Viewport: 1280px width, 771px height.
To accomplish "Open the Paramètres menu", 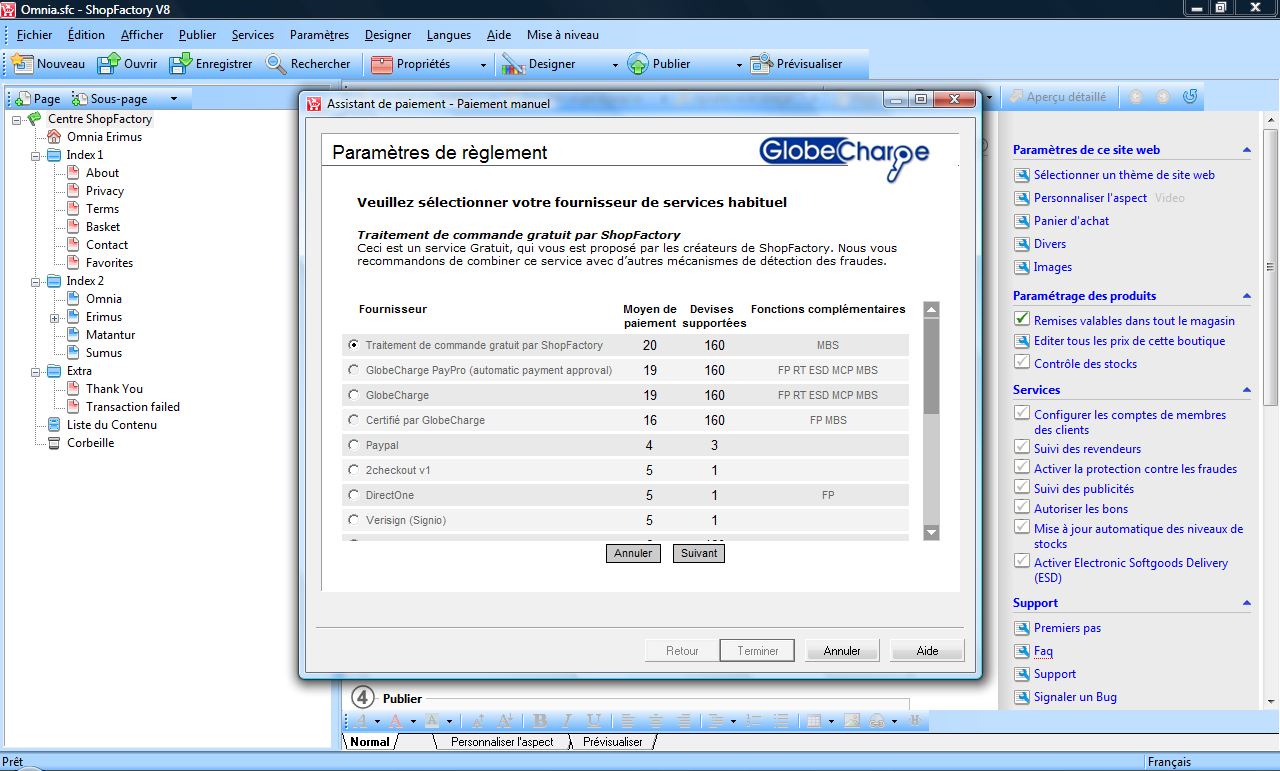I will click(319, 35).
